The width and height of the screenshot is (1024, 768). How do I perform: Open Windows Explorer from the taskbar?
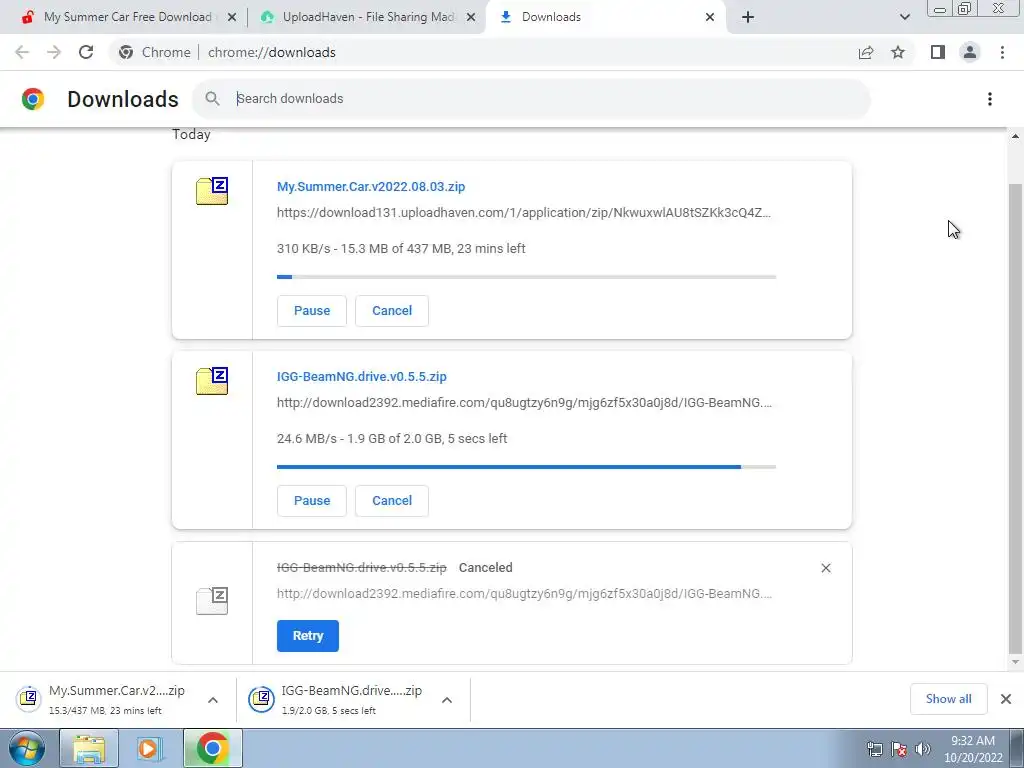tap(89, 748)
